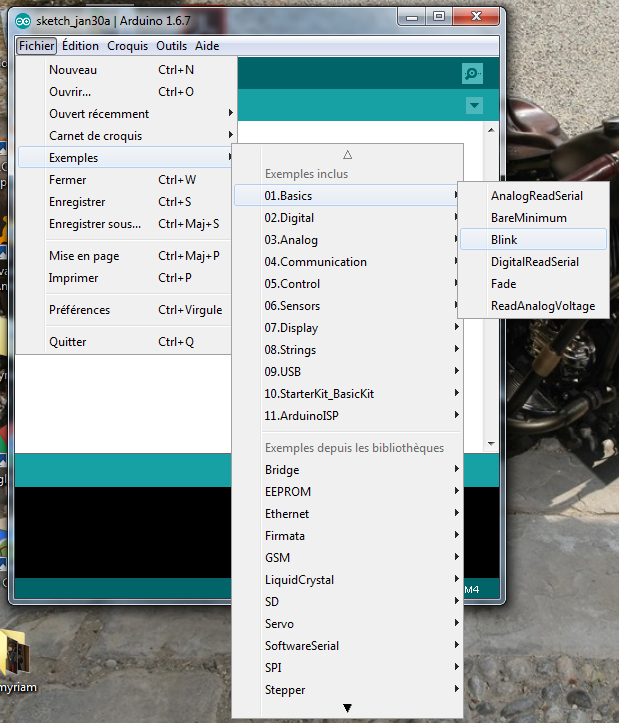619x723 pixels.
Task: Expand the Stepper library examples
Action: pos(347,690)
